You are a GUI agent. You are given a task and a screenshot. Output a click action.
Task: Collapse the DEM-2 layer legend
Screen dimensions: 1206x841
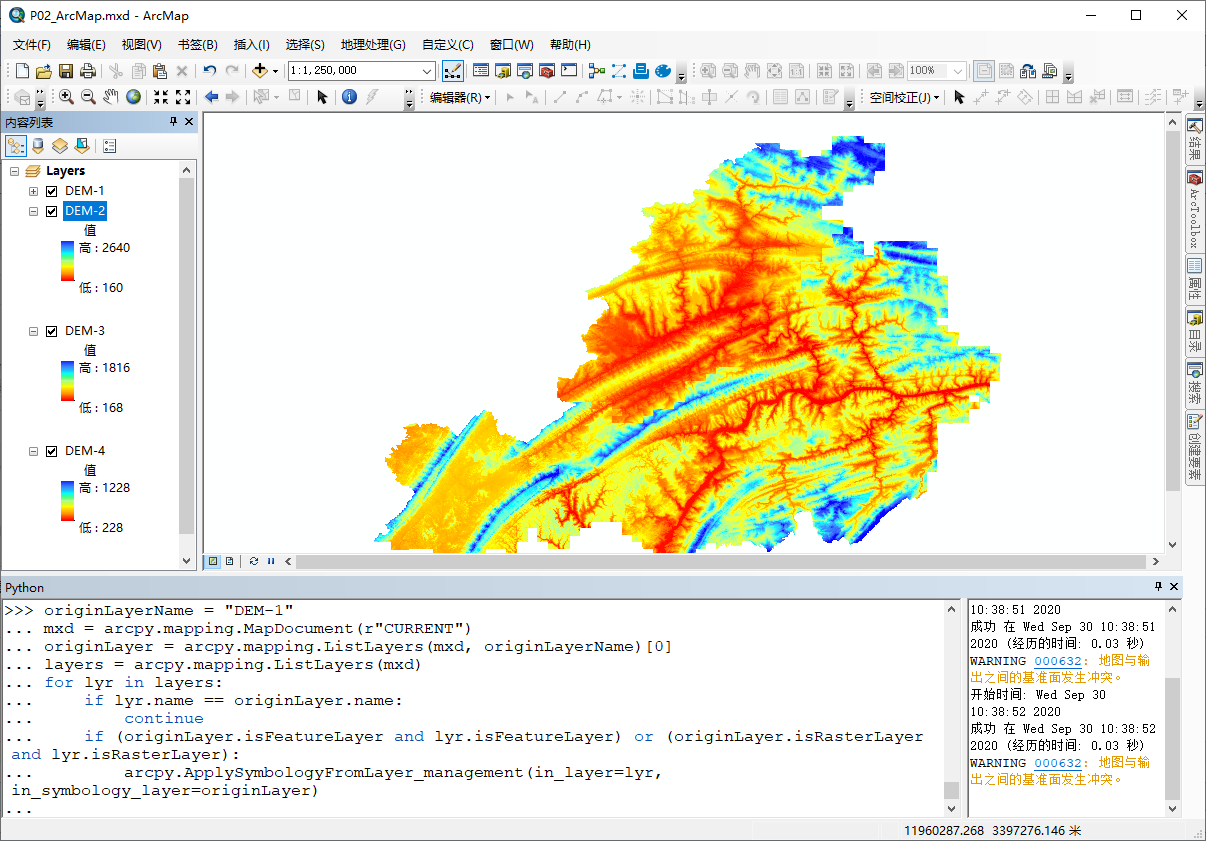click(x=34, y=211)
